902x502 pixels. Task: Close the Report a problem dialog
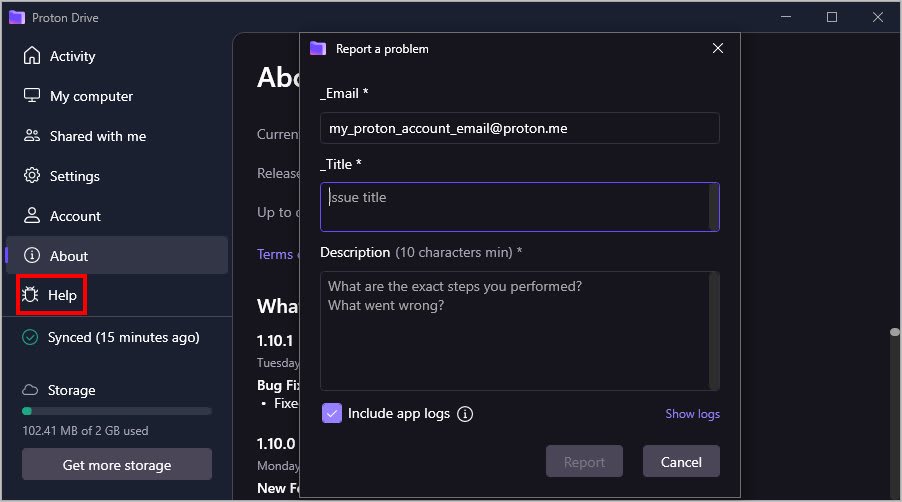coord(717,48)
